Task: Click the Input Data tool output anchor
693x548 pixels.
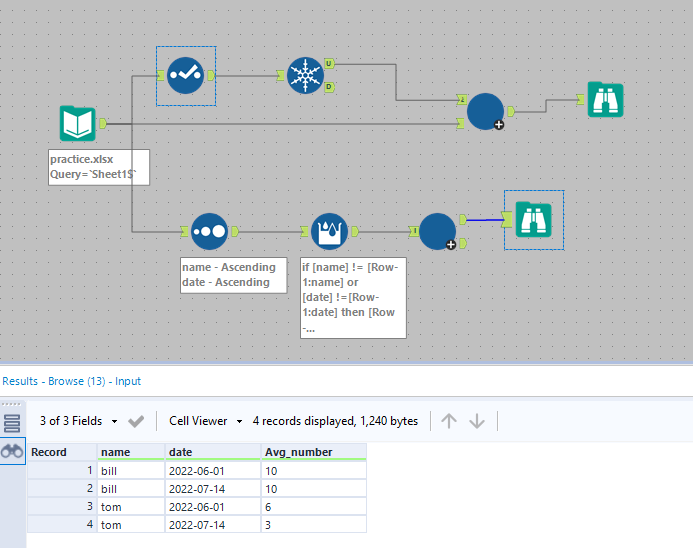Action: [103, 123]
